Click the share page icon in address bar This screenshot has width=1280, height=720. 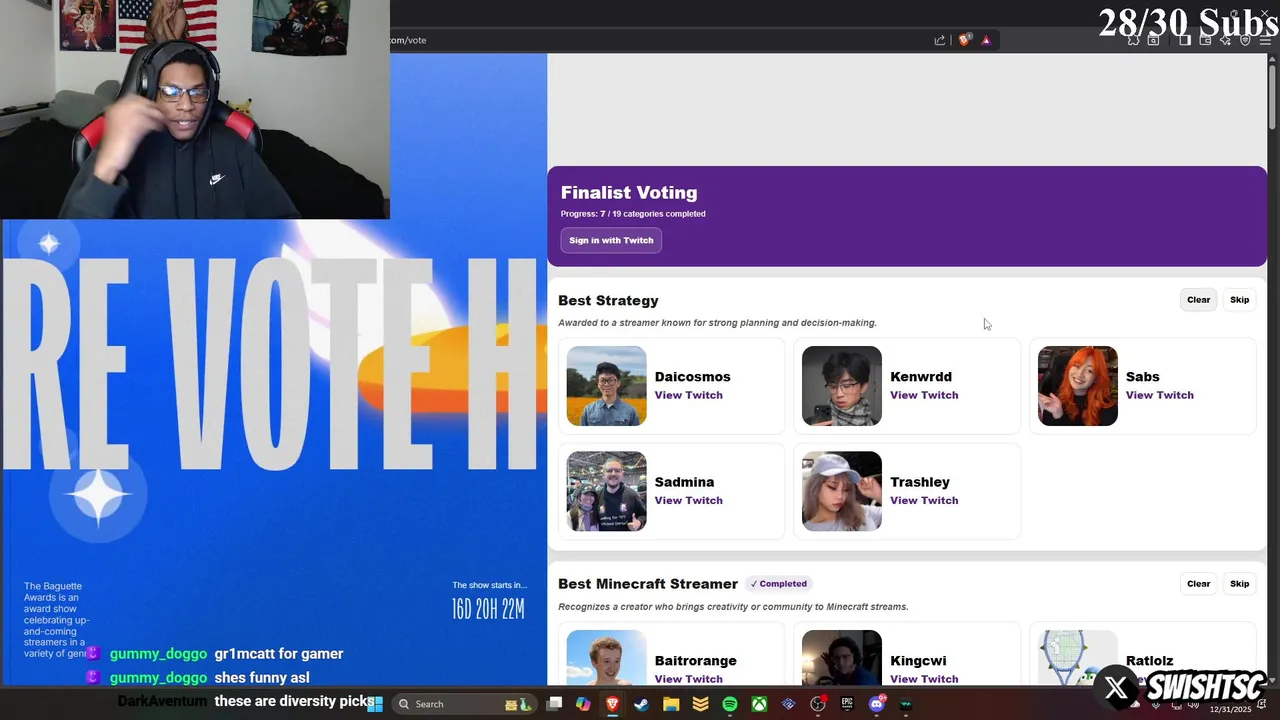(940, 40)
